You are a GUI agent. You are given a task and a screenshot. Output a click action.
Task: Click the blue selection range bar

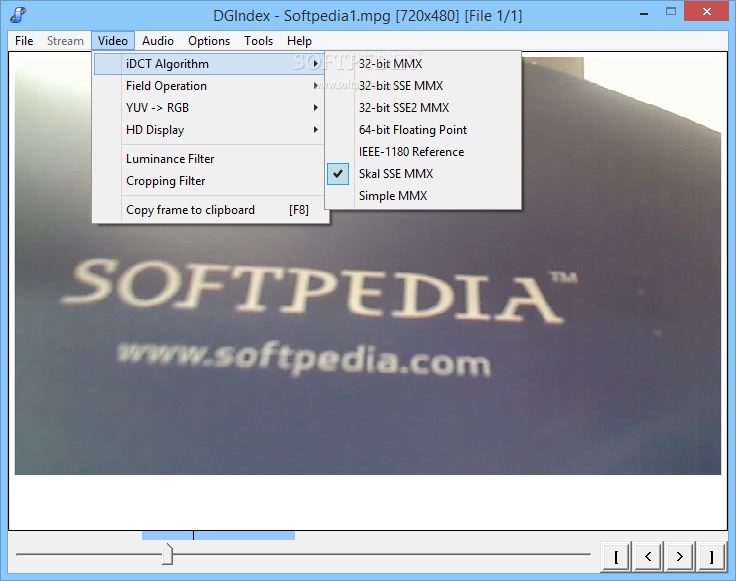218,535
